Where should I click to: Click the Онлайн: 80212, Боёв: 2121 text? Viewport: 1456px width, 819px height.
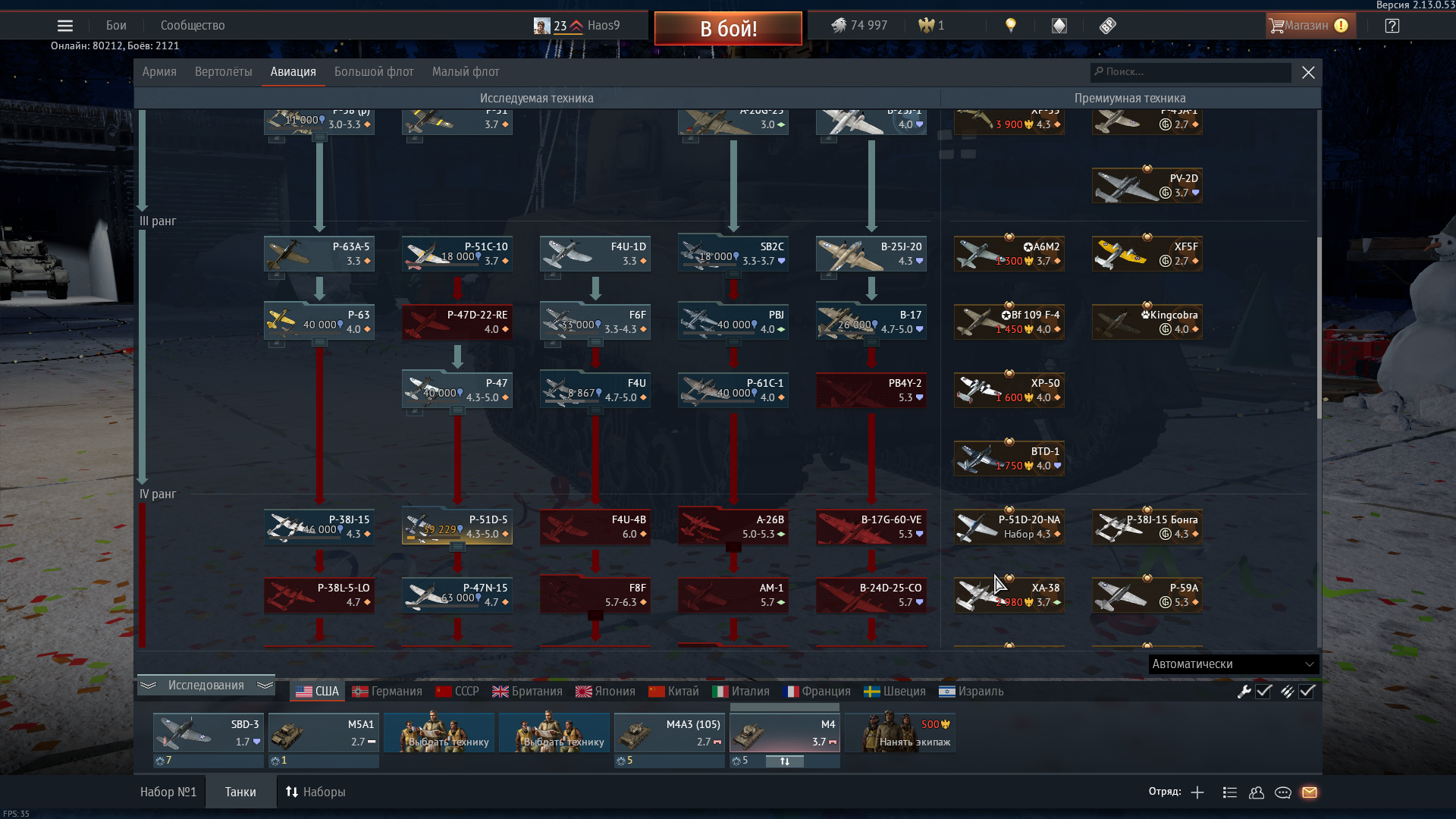click(115, 46)
